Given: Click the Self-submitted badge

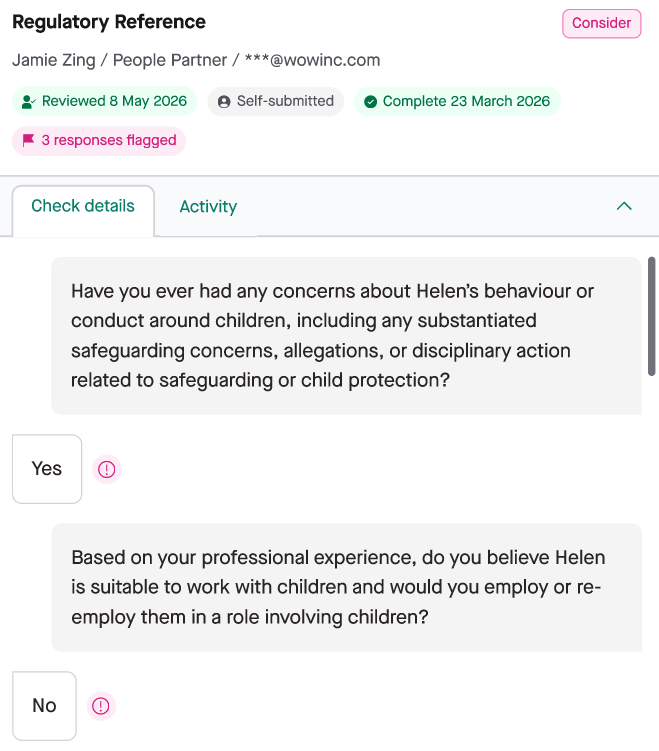Looking at the screenshot, I should pos(275,101).
